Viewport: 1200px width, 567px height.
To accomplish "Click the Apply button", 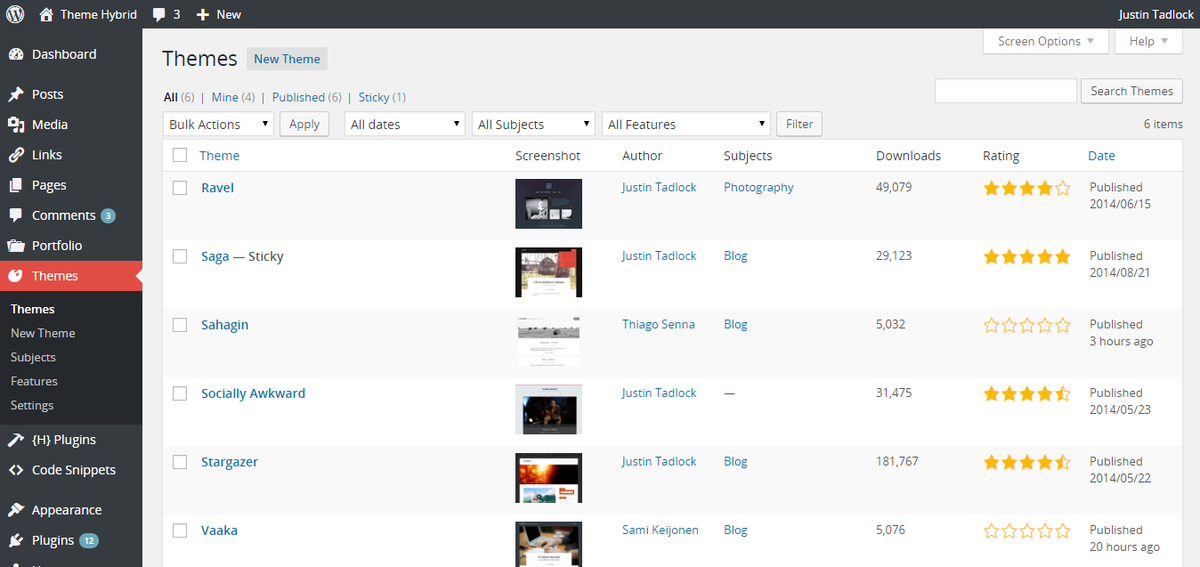I will 304,124.
